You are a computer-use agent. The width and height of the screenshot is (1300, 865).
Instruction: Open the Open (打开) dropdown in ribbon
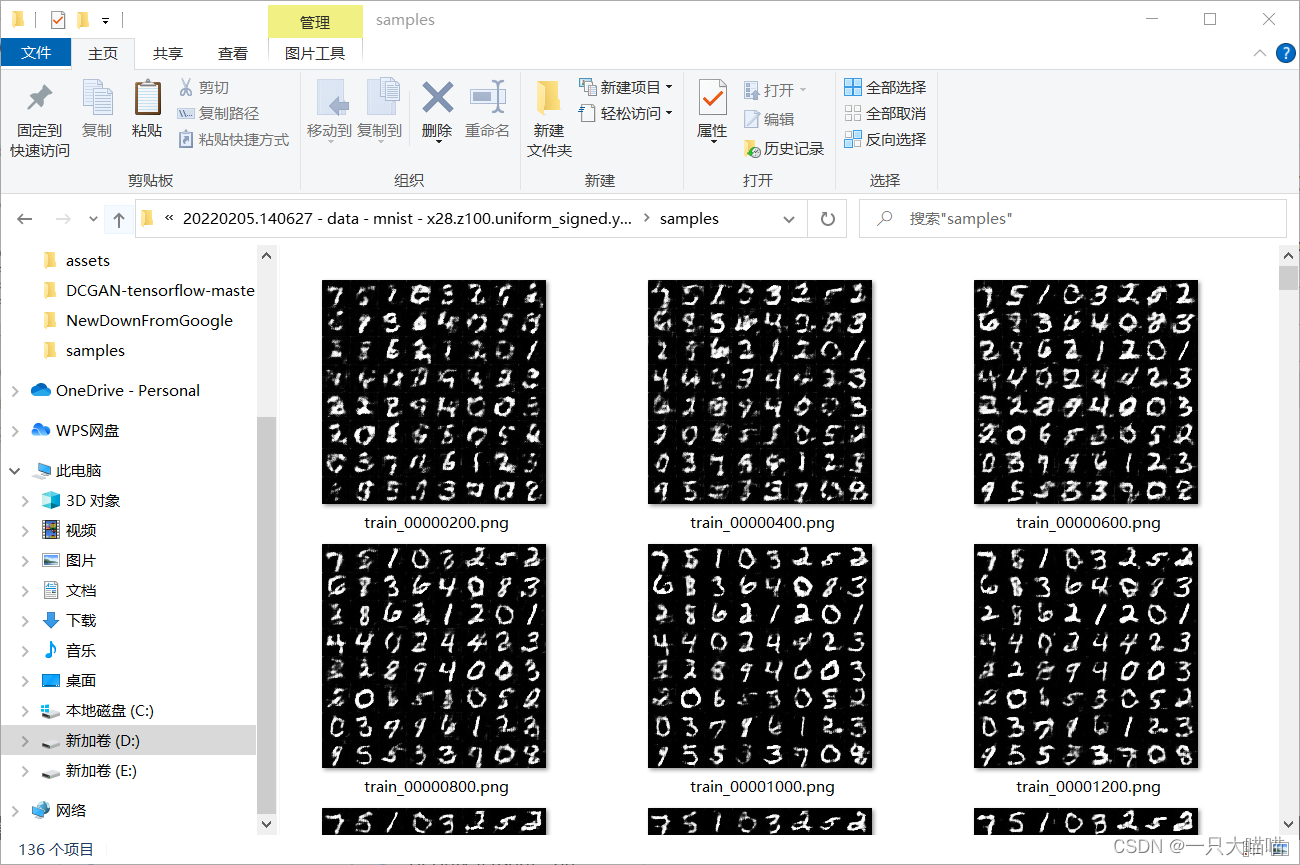tap(775, 90)
